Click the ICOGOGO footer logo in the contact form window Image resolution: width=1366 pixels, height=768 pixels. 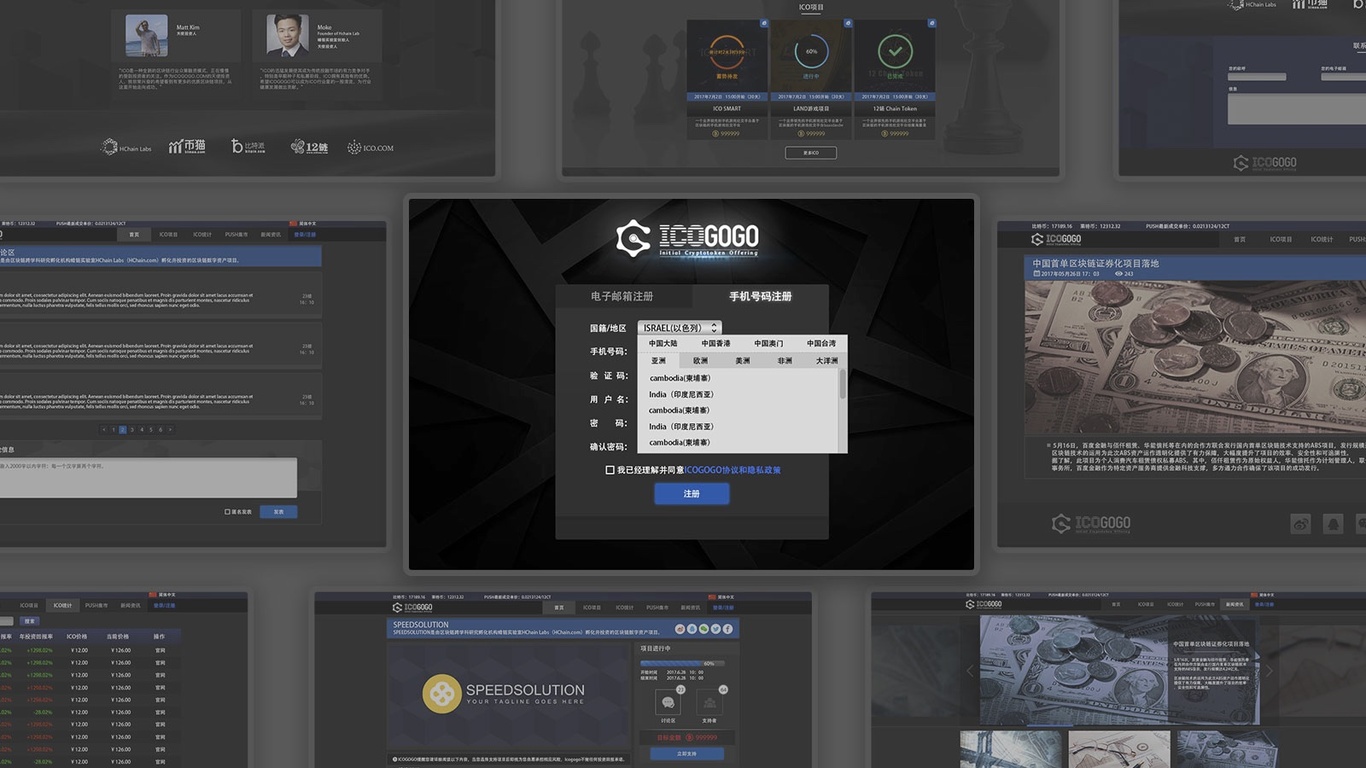pos(1265,163)
